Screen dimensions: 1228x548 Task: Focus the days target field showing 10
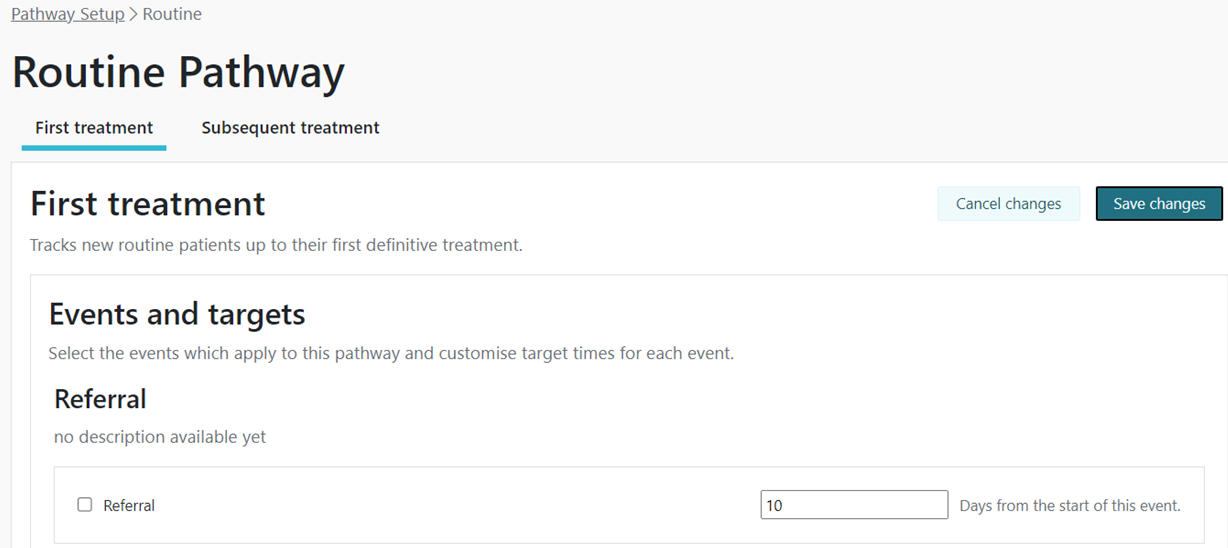point(853,505)
